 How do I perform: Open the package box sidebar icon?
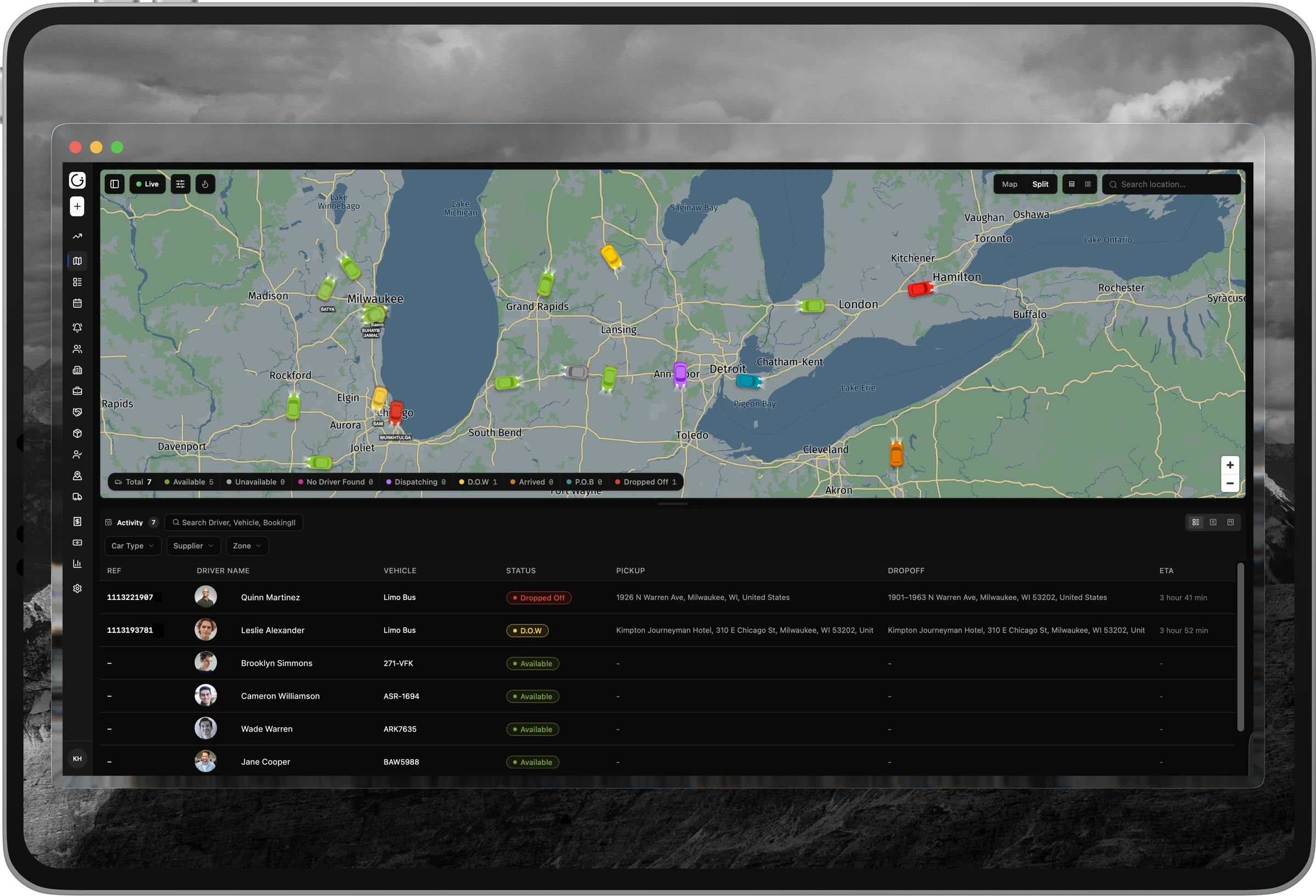[77, 433]
